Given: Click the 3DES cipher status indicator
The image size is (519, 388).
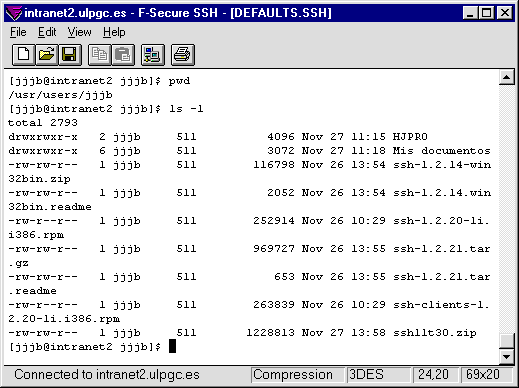Looking at the screenshot, I should (378, 375).
